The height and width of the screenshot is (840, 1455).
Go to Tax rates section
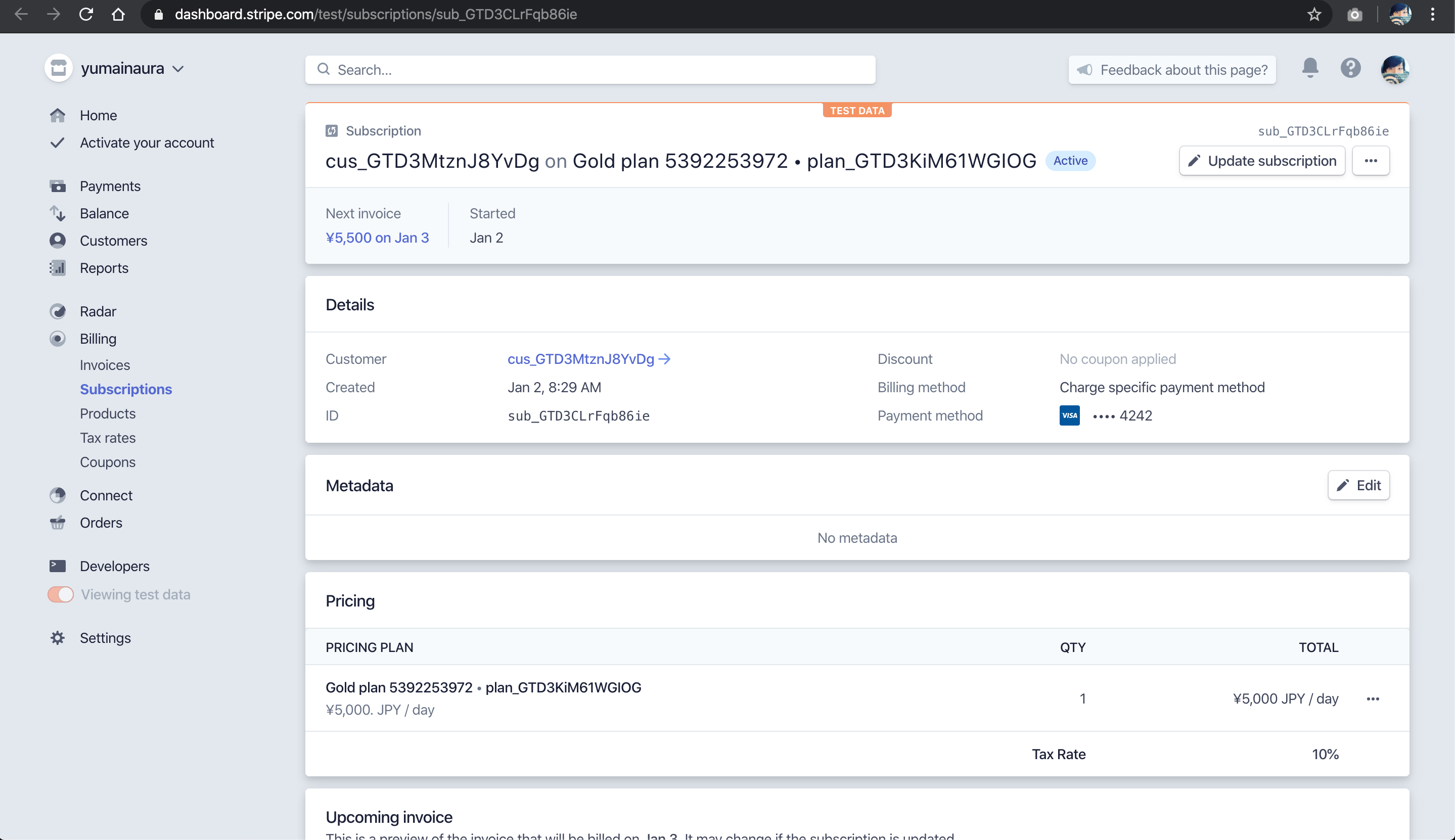click(x=108, y=438)
